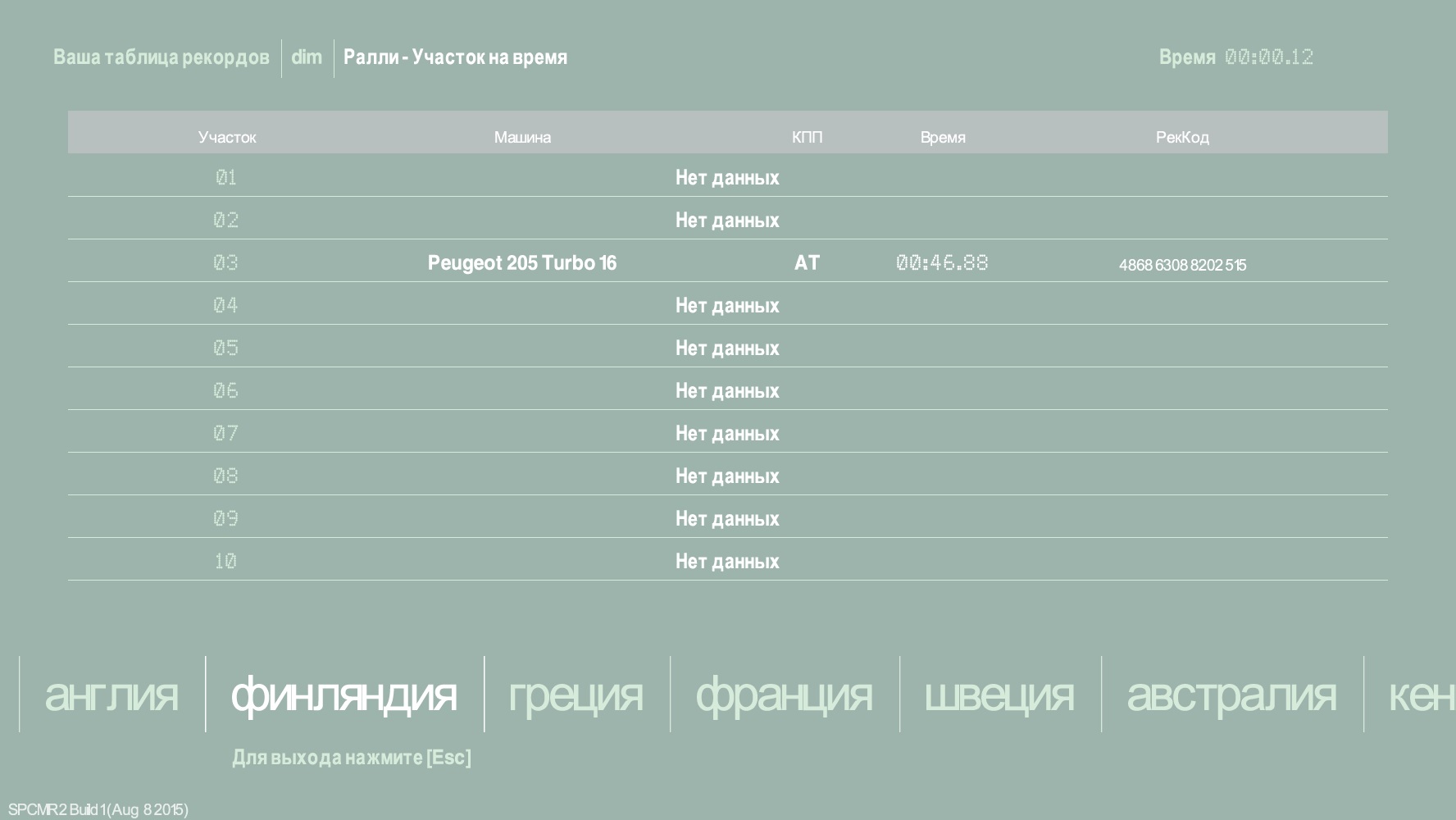
Task: Switch to the франция tab
Action: pyautogui.click(x=784, y=695)
